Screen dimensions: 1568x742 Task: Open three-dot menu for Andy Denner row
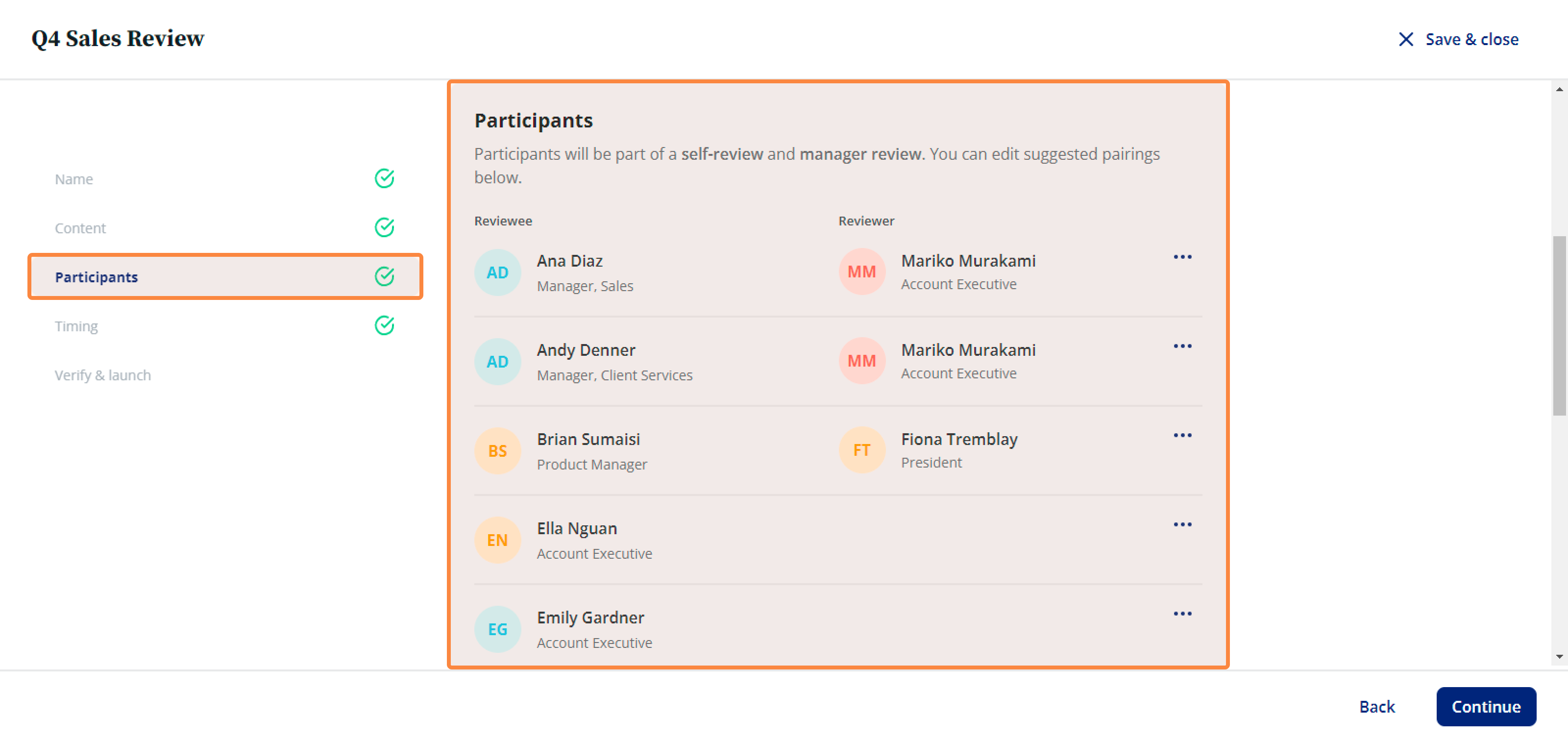click(x=1182, y=346)
